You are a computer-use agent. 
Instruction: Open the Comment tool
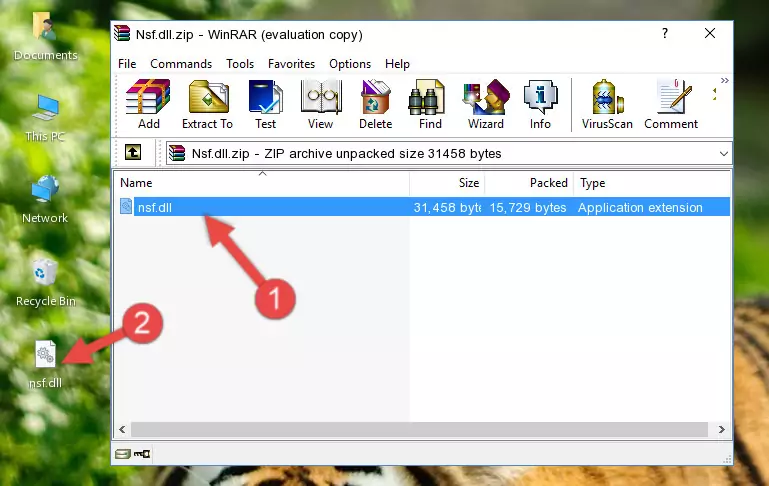tap(671, 104)
